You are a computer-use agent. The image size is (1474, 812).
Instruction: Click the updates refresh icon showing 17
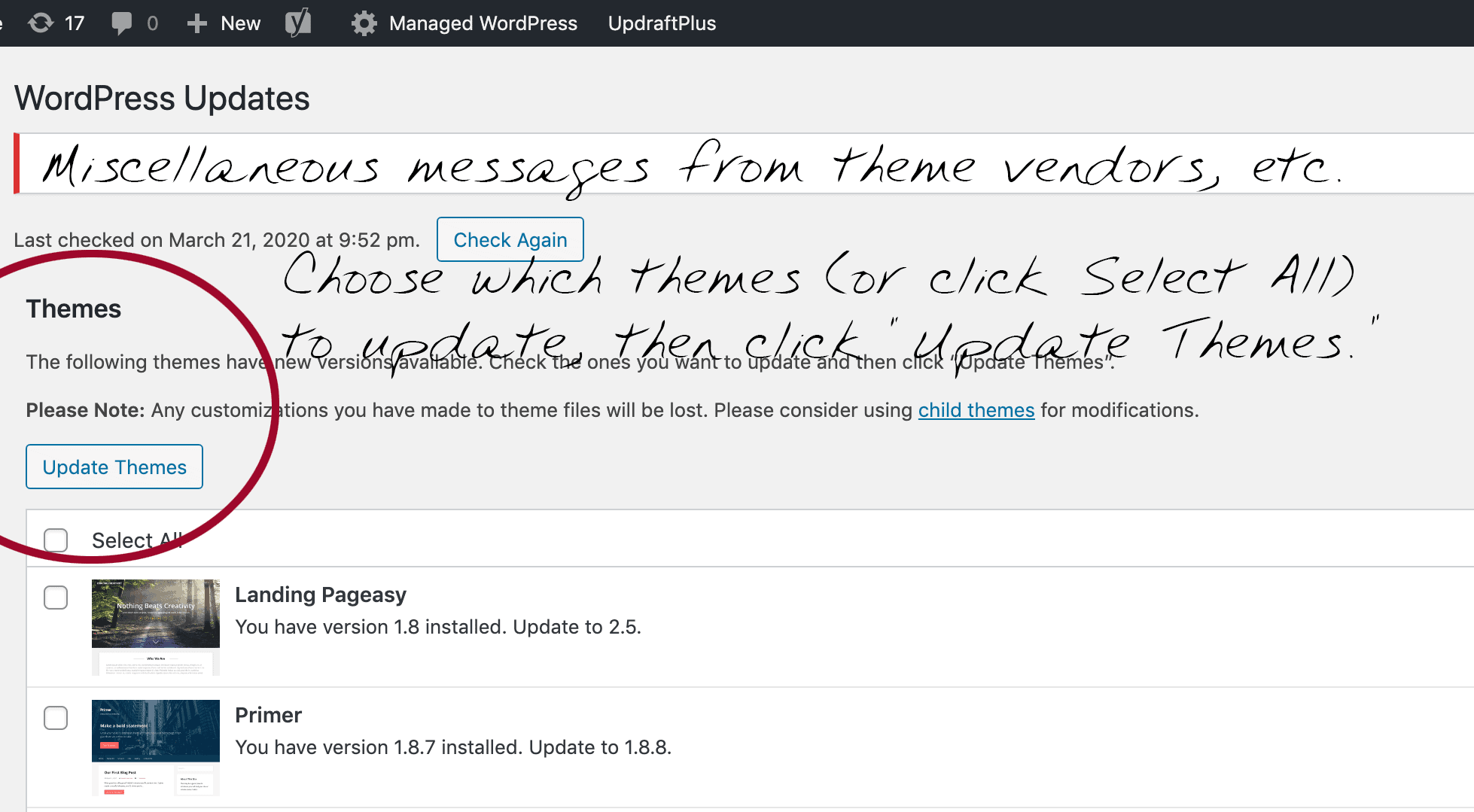[41, 23]
